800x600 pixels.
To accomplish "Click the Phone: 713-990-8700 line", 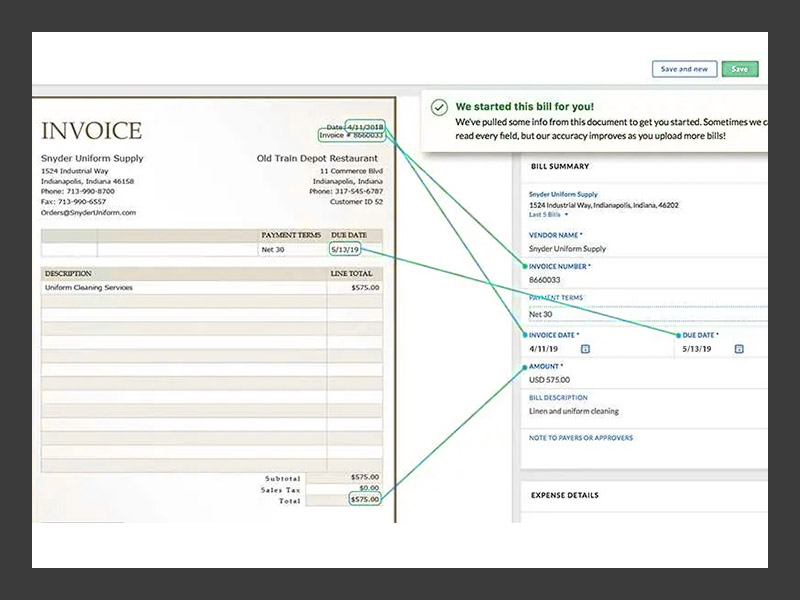I will coord(78,191).
